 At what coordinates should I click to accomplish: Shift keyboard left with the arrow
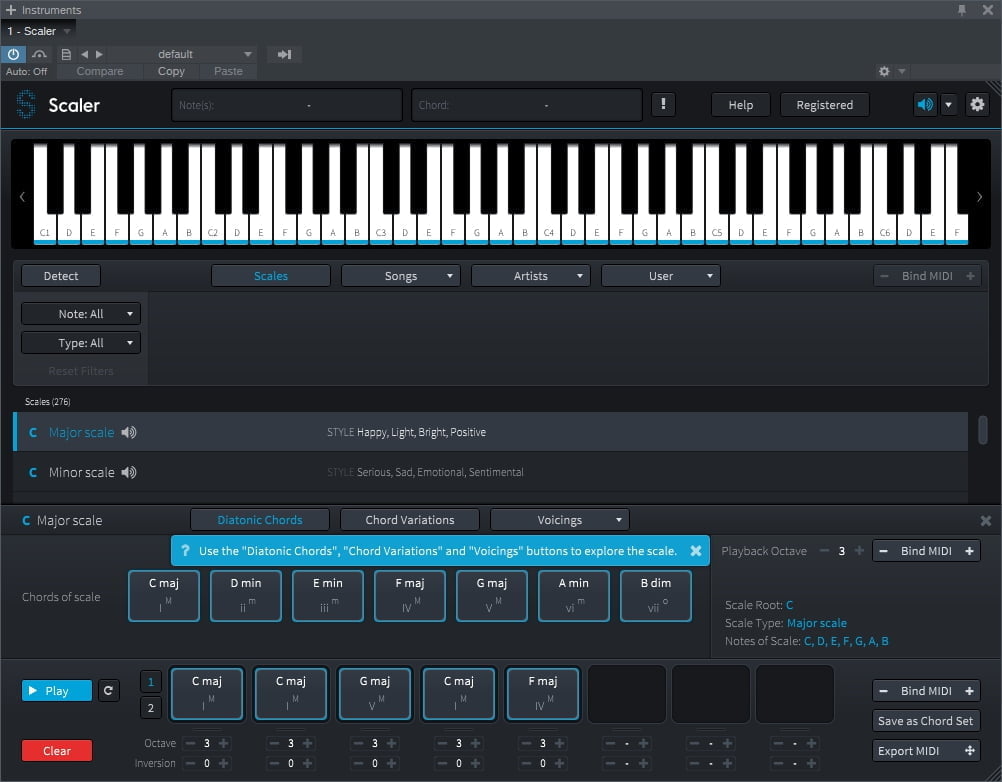22,197
